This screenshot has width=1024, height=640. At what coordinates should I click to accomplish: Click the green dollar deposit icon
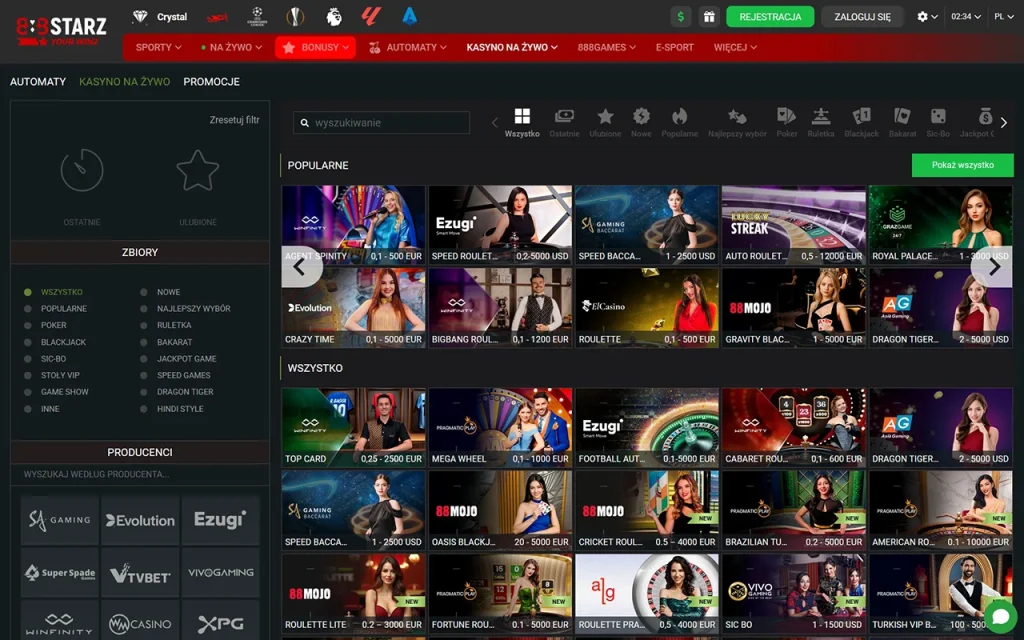click(680, 16)
